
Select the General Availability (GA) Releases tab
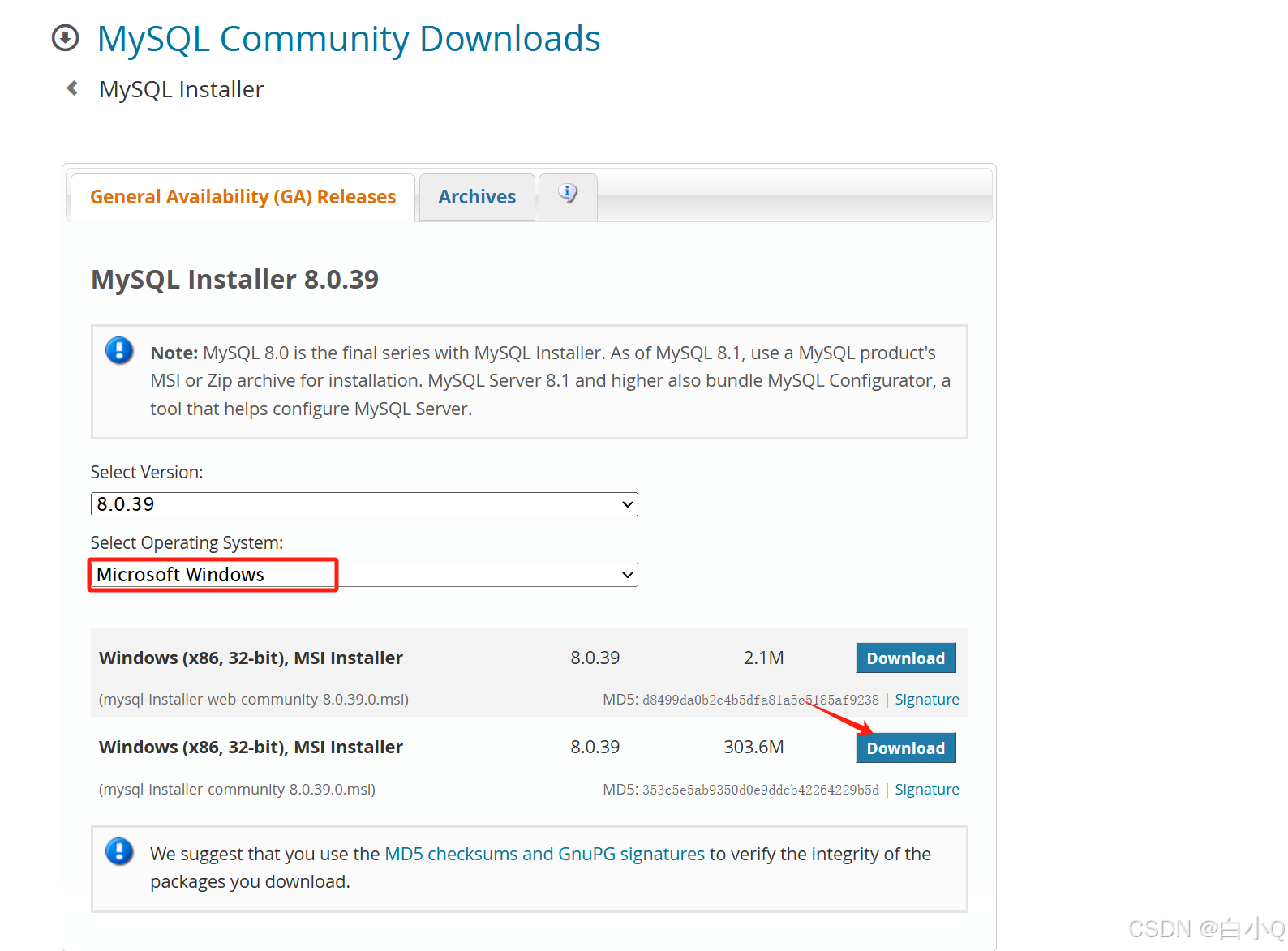243,197
